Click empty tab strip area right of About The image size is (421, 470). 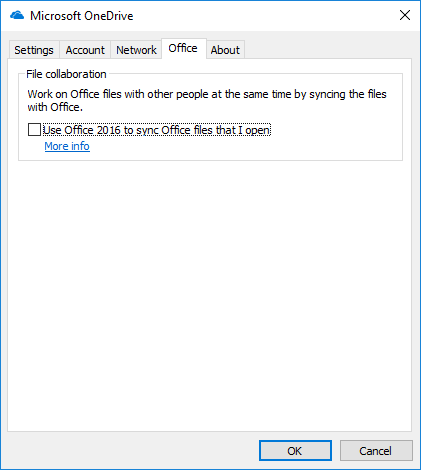tap(327, 49)
